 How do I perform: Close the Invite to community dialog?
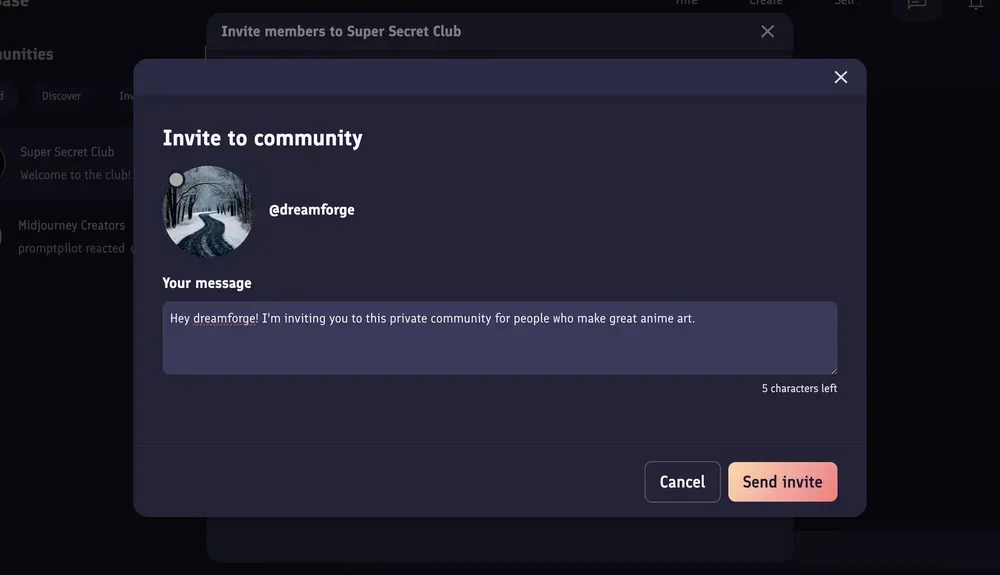click(840, 77)
